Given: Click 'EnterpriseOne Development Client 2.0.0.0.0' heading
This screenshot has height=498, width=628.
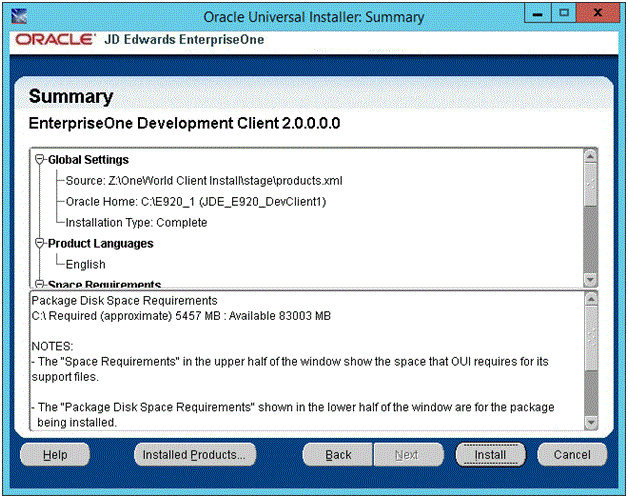Looking at the screenshot, I should [x=185, y=123].
